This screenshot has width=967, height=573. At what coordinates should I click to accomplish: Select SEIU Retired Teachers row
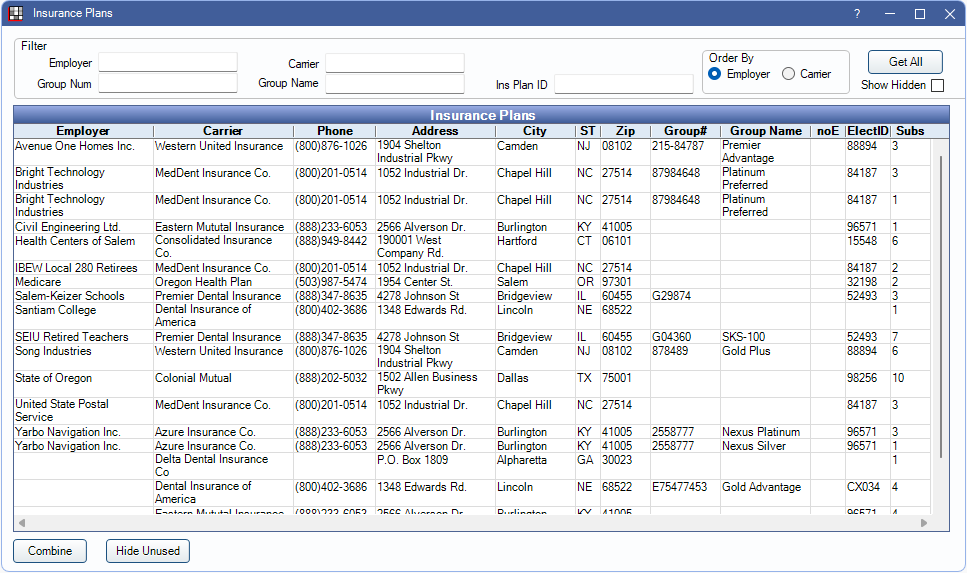point(472,337)
